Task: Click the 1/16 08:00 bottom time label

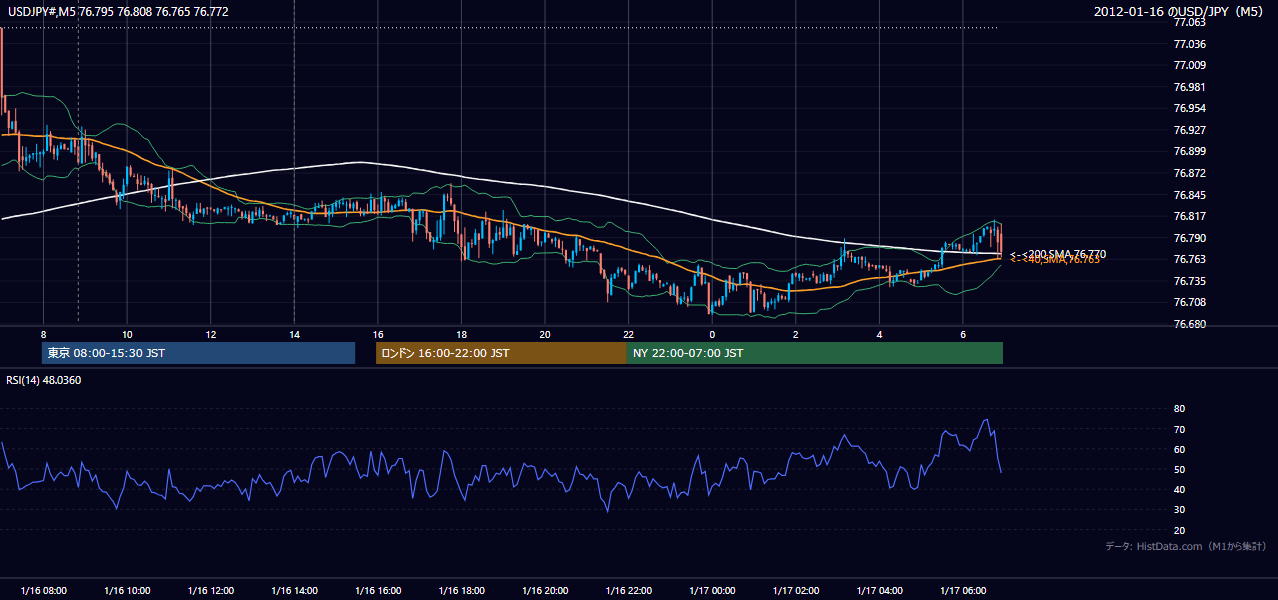Action: tap(43, 590)
